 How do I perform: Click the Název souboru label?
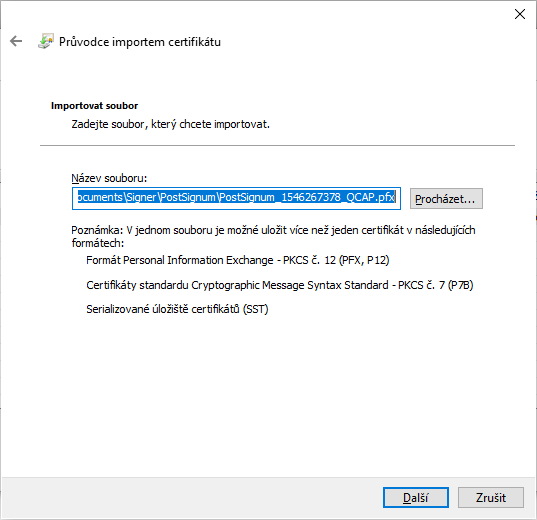pyautogui.click(x=109, y=178)
